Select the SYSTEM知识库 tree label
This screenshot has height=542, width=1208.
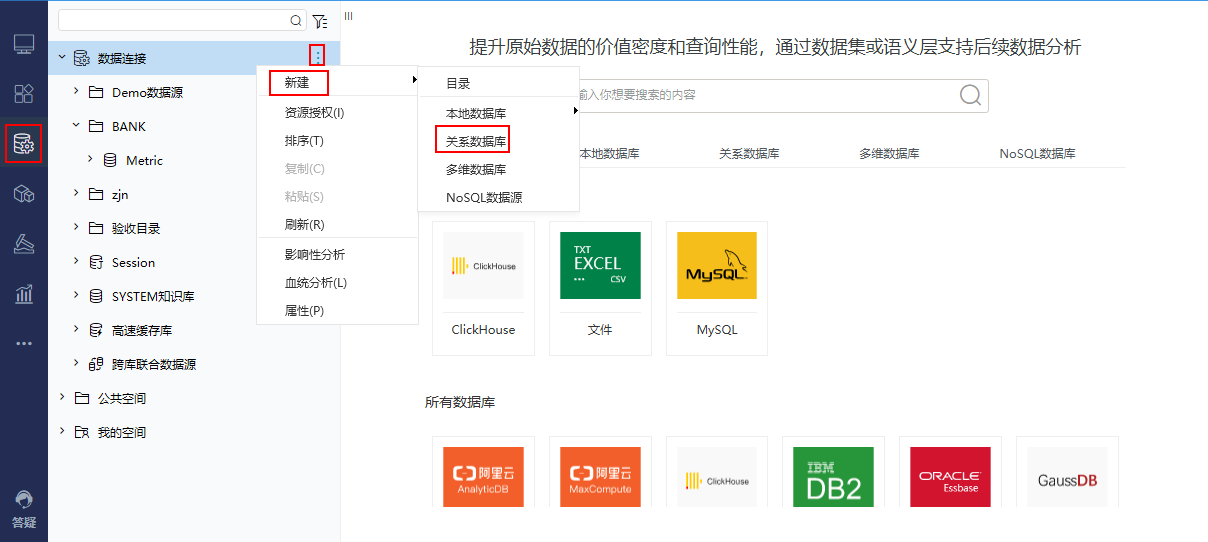[x=153, y=296]
